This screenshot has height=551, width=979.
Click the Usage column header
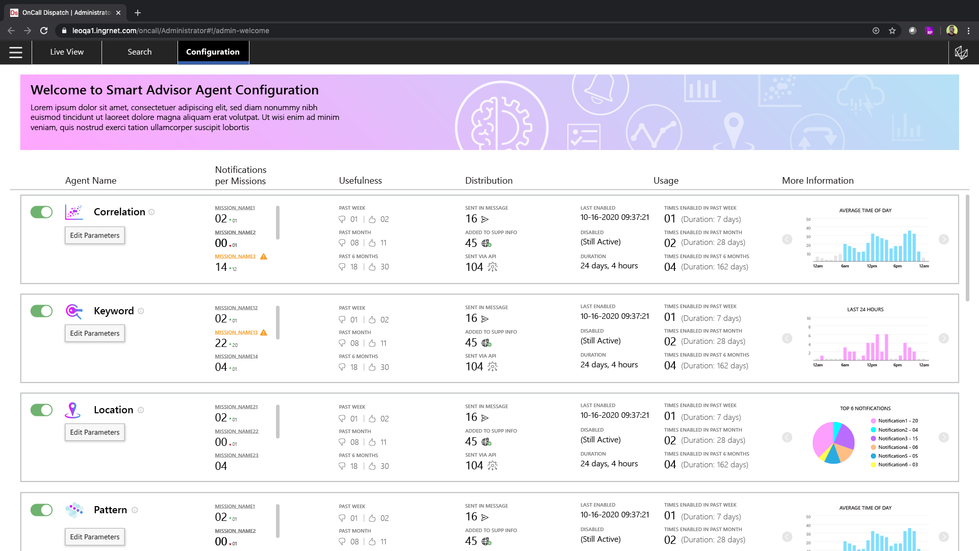pos(666,180)
